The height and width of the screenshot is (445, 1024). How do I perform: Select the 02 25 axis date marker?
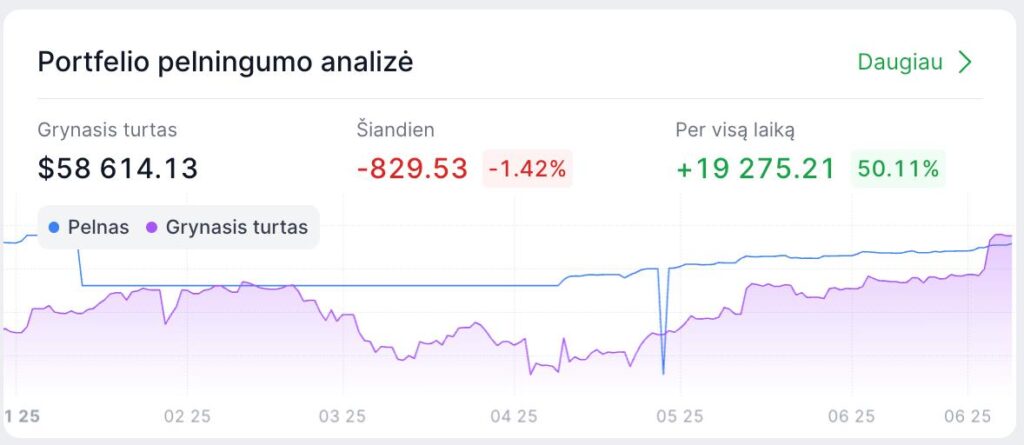[x=187, y=415]
